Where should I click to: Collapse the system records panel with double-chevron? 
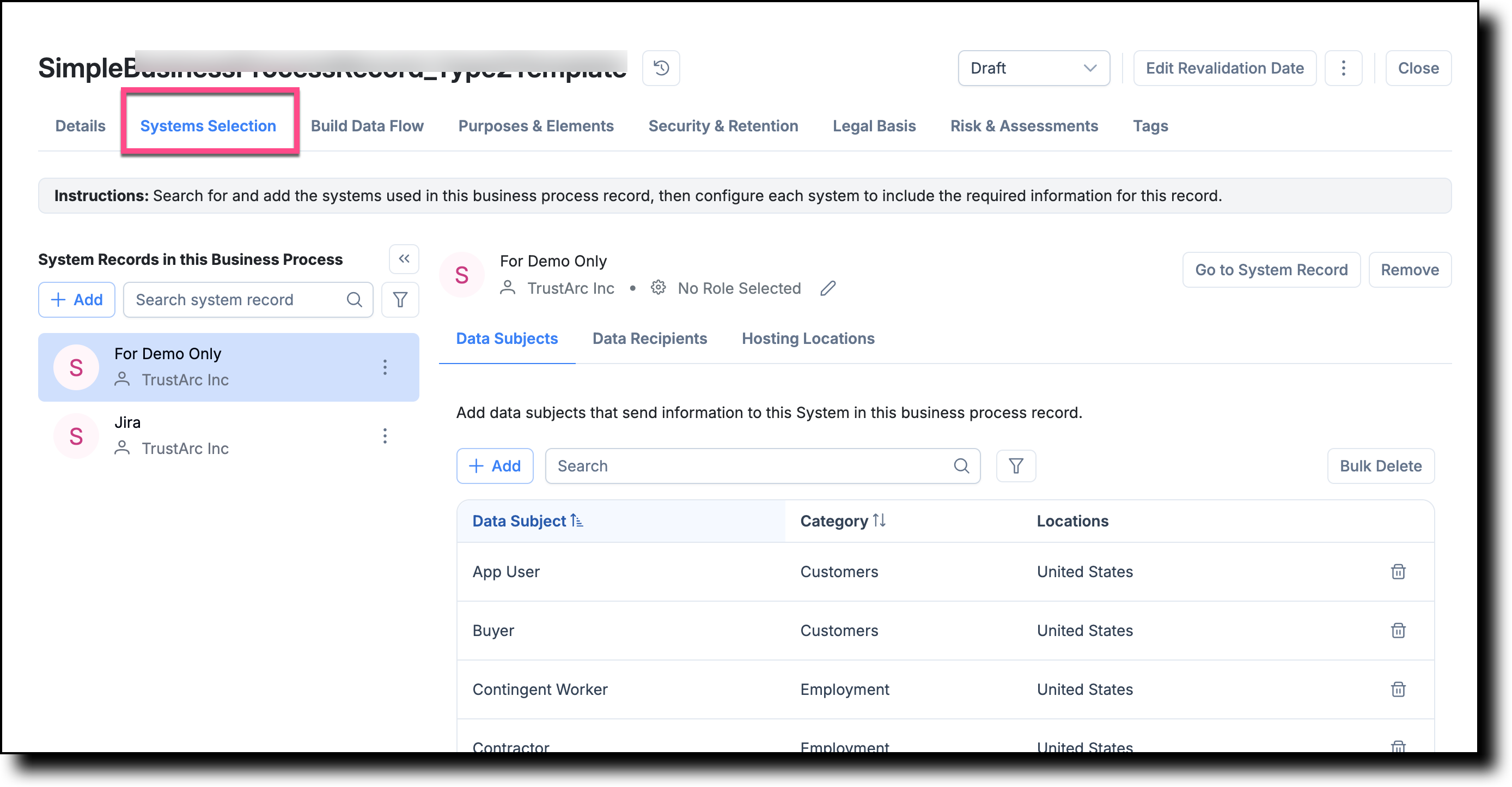coord(404,259)
